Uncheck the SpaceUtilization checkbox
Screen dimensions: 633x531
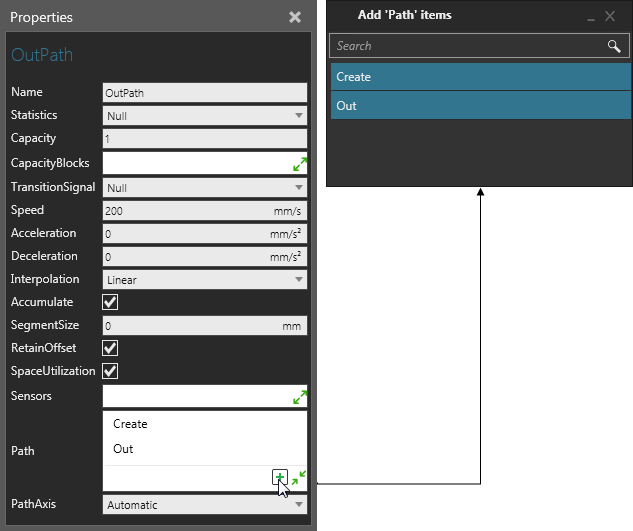(x=111, y=371)
